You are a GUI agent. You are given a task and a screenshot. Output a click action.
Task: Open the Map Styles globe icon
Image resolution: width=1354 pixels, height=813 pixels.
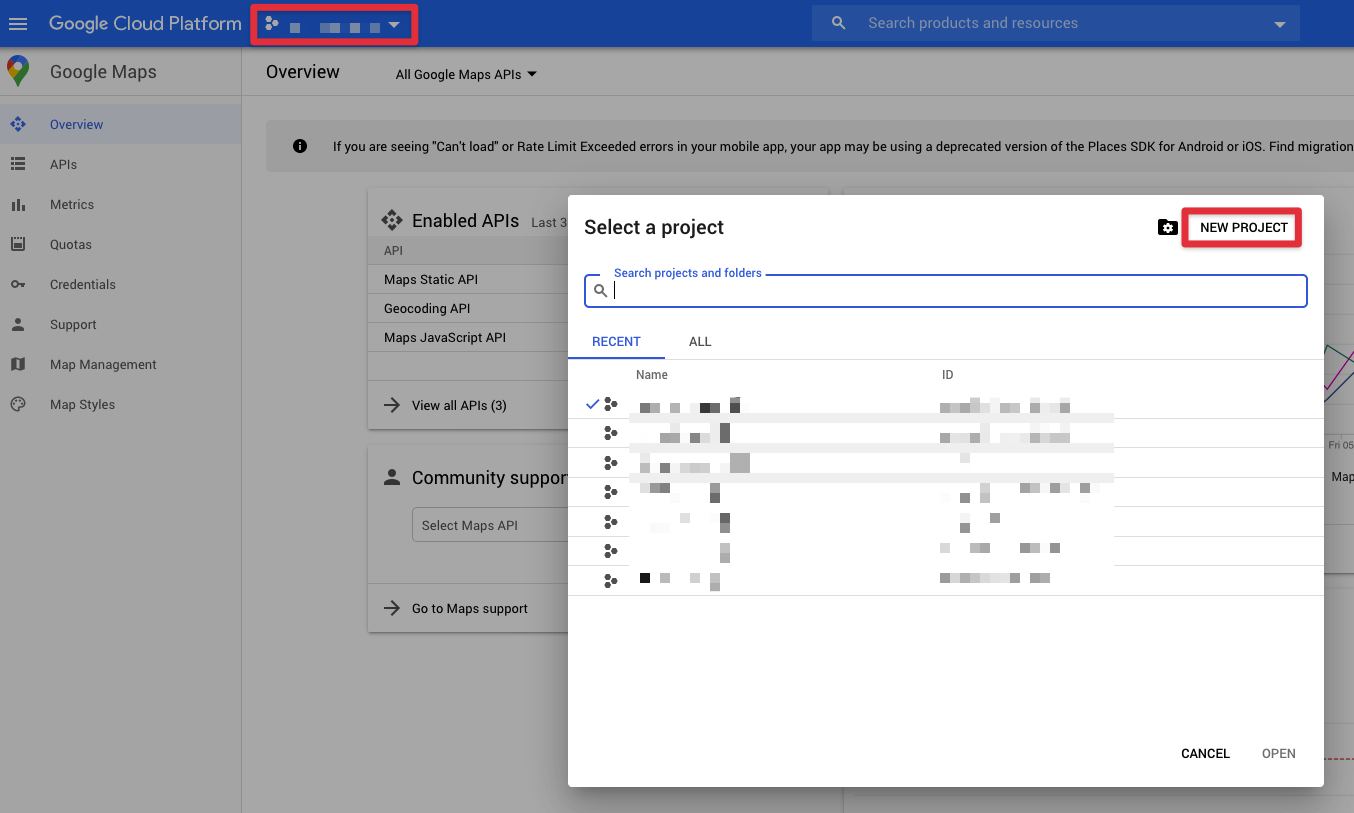tap(18, 404)
